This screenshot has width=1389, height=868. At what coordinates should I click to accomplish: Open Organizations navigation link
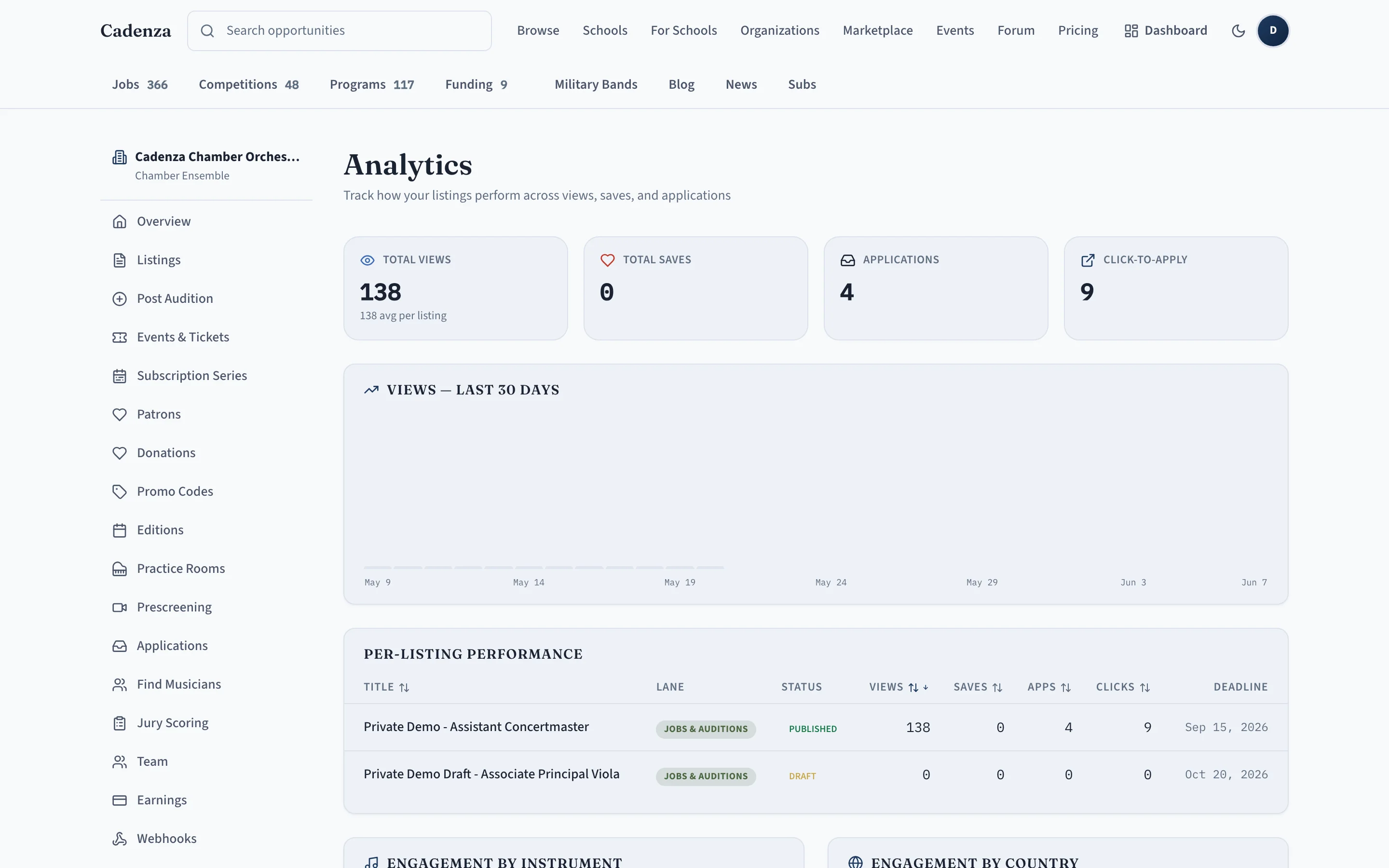779,30
